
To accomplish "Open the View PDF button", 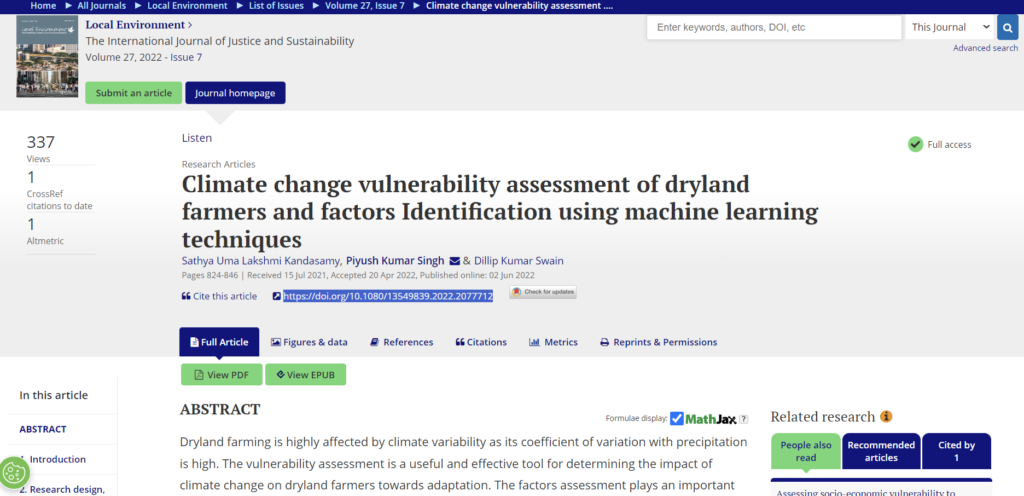I will (x=221, y=375).
